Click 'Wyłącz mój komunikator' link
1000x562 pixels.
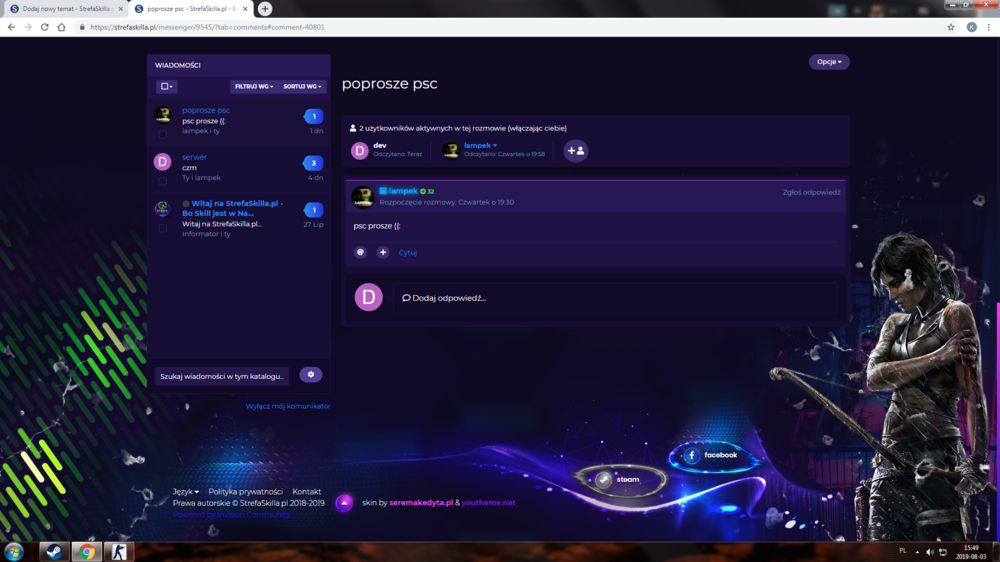(x=288, y=406)
